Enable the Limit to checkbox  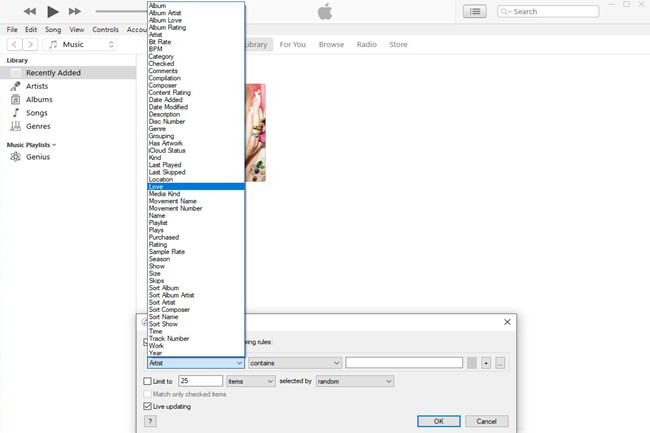[148, 381]
